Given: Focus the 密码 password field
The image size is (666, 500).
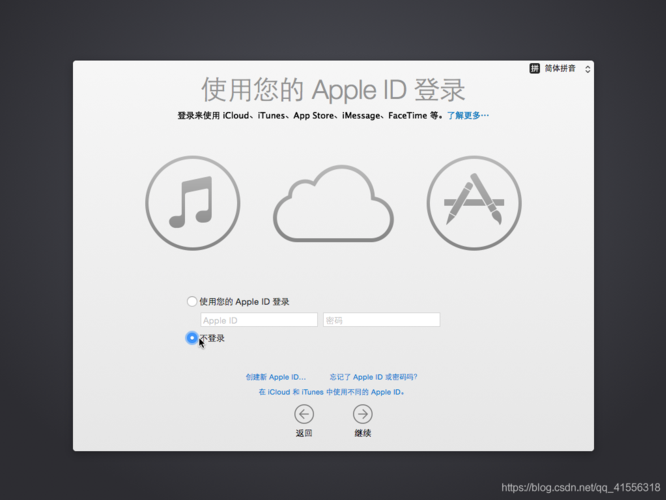Looking at the screenshot, I should pyautogui.click(x=381, y=320).
